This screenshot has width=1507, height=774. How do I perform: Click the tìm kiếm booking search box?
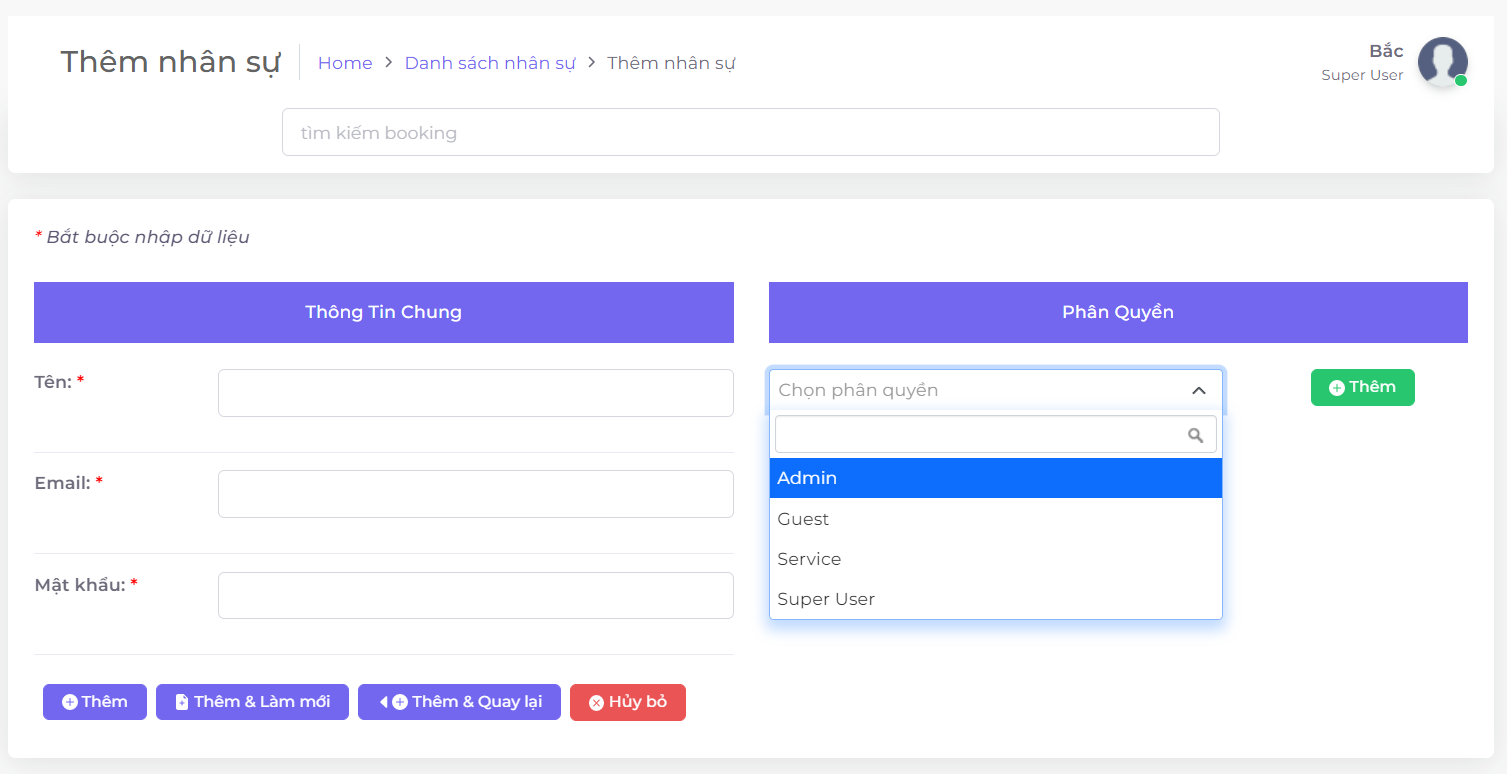click(x=750, y=132)
